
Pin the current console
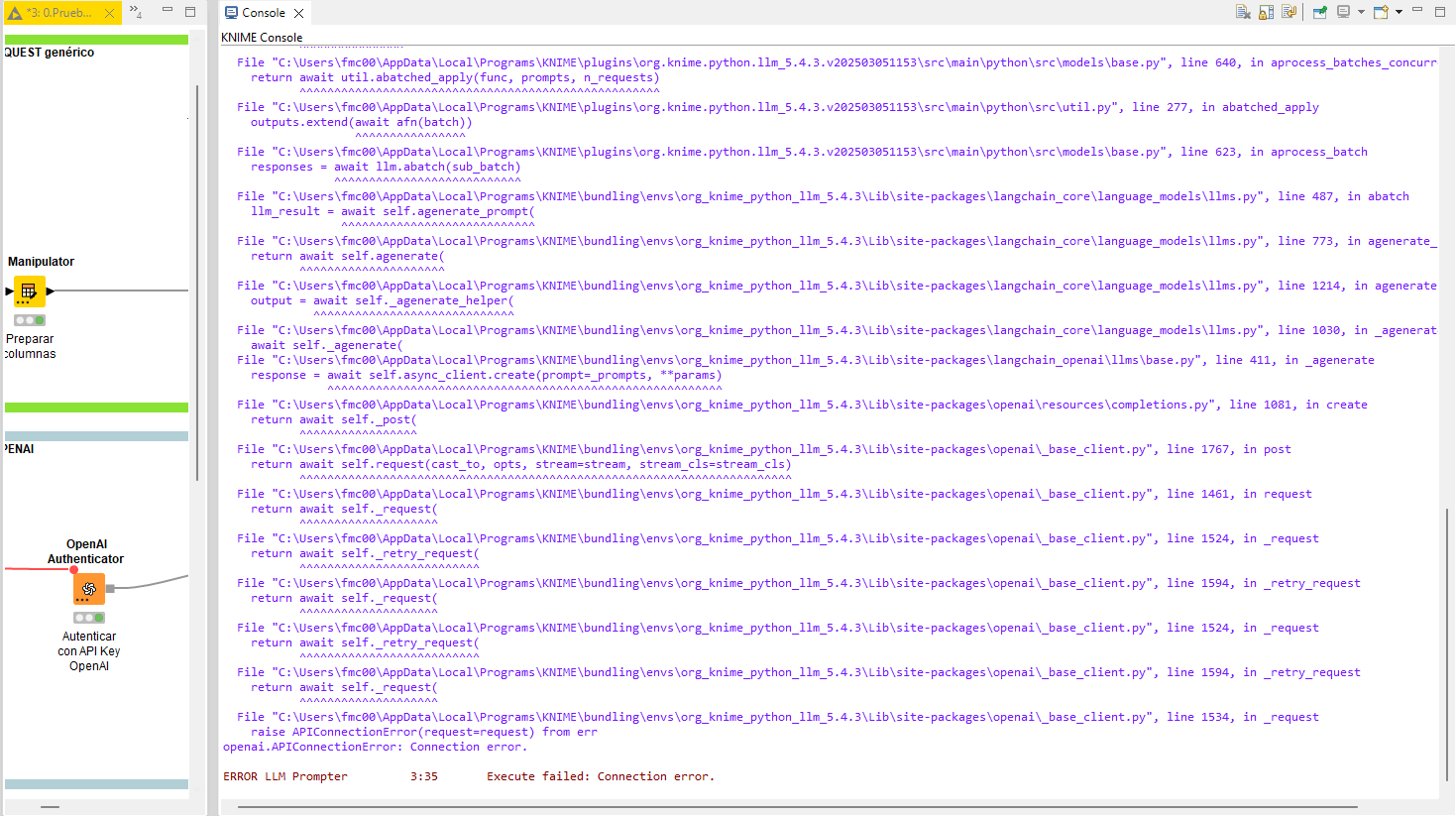(1320, 12)
